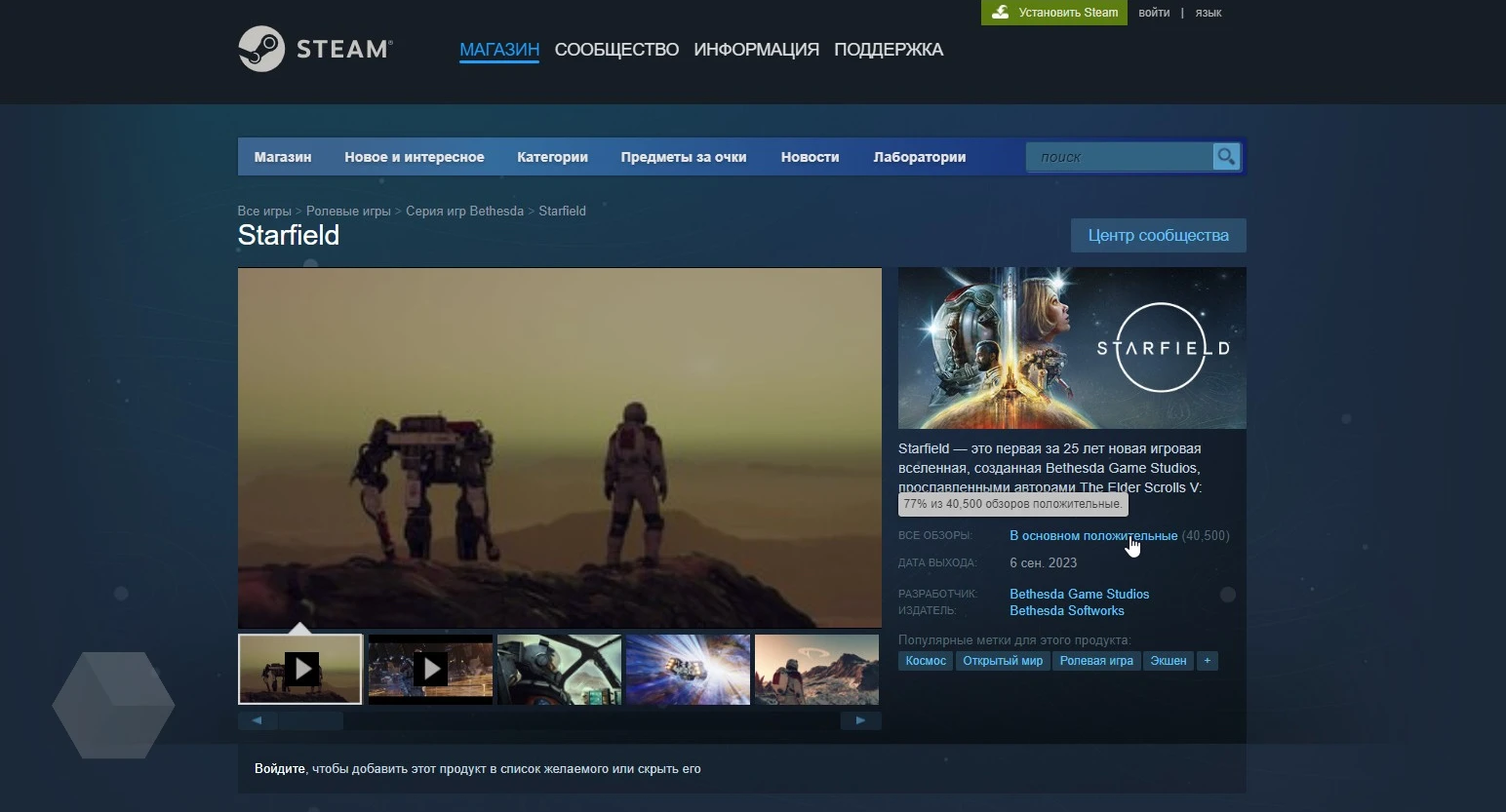
Task: Select the Ролевая игра tag
Action: click(x=1096, y=661)
